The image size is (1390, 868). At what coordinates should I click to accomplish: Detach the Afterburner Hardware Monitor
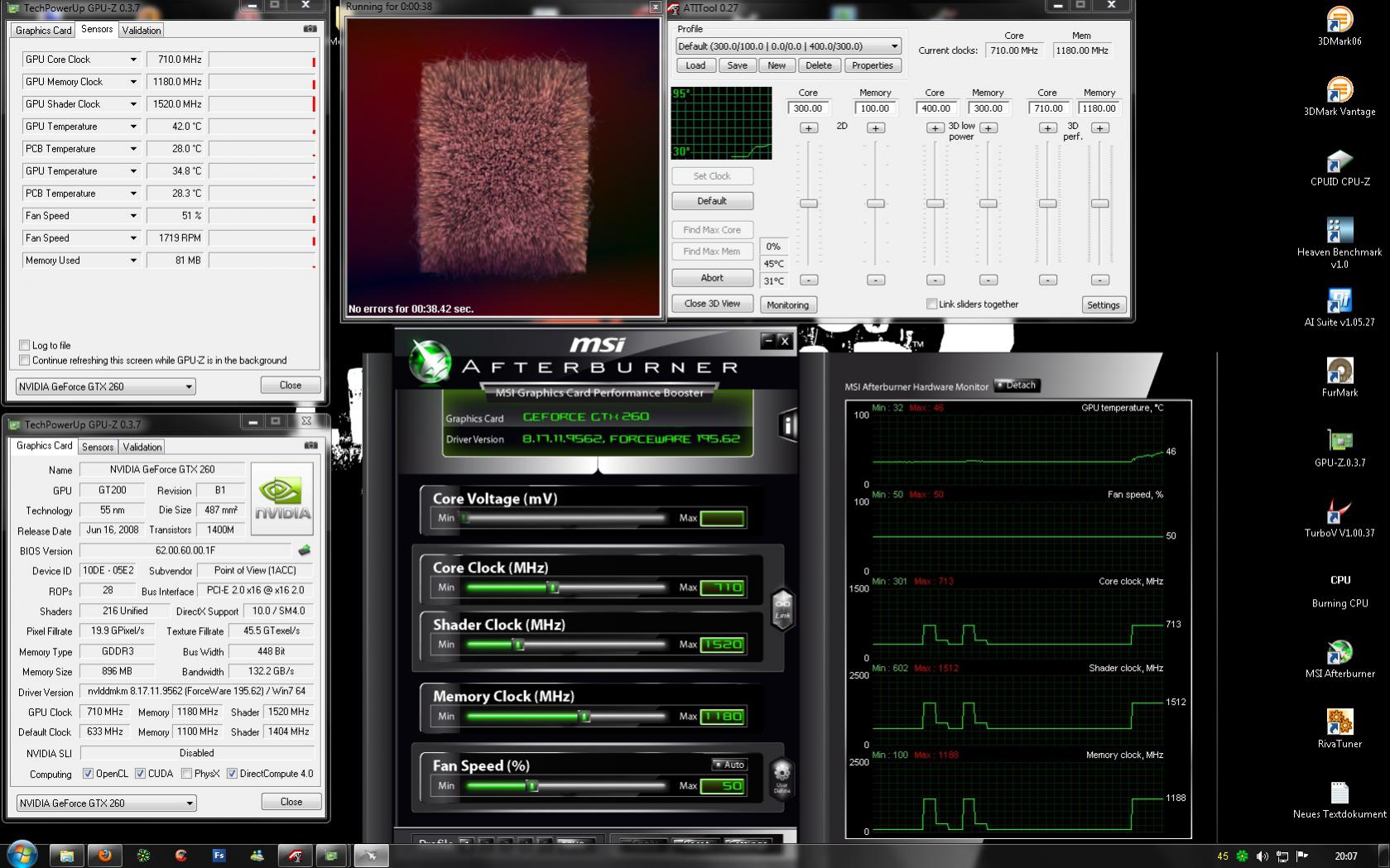(x=1016, y=385)
